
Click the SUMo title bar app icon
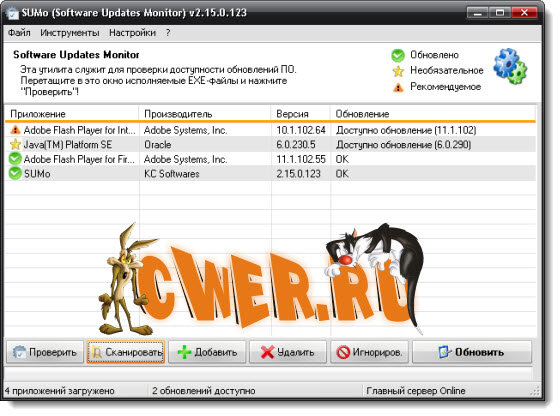13,13
